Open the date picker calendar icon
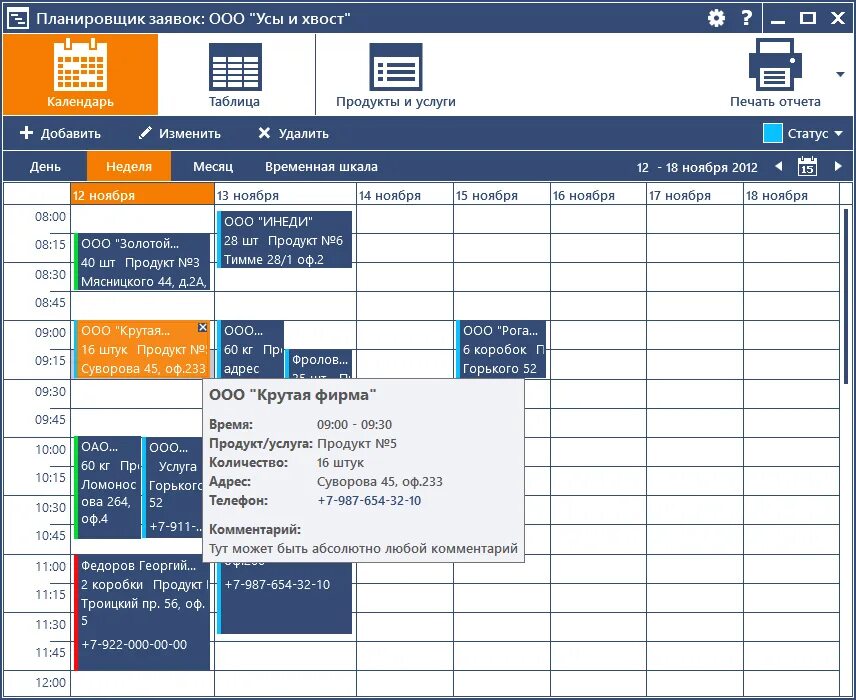Image resolution: width=856 pixels, height=700 pixels. tap(807, 166)
